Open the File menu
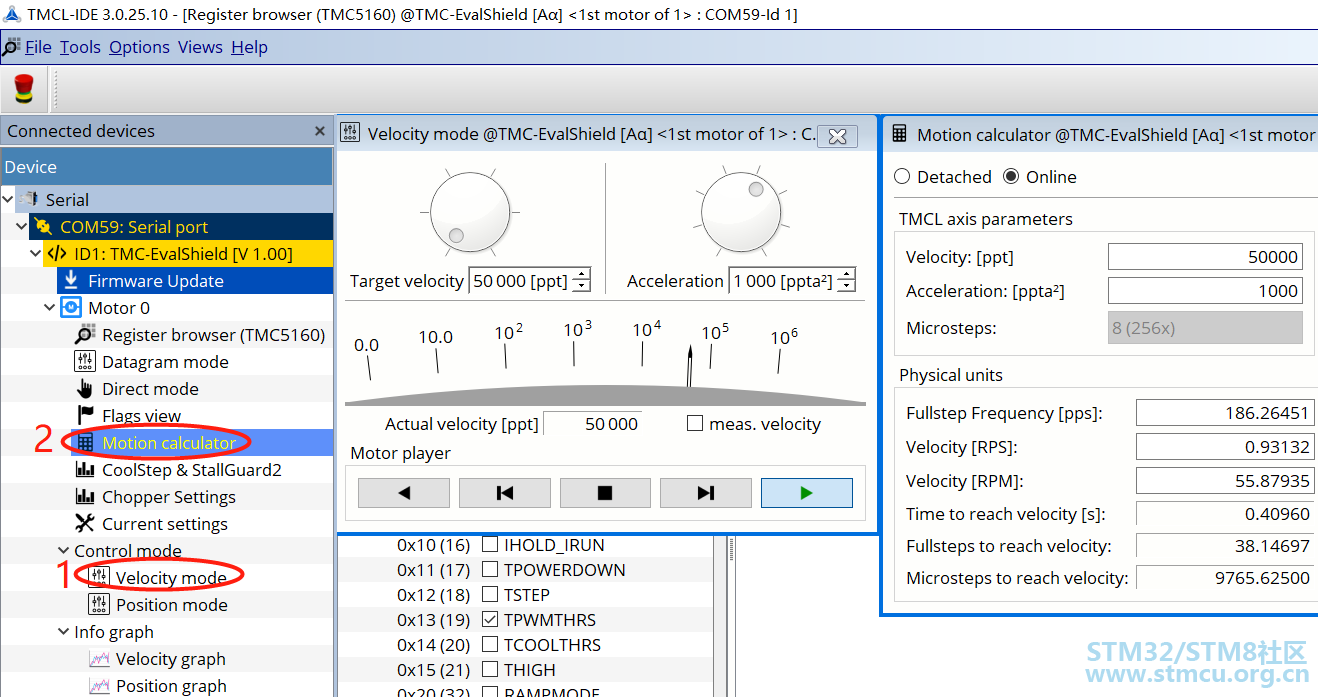 [x=38, y=47]
